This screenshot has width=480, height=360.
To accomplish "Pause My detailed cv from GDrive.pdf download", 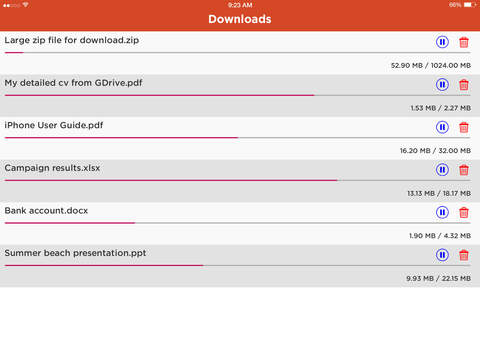I will [442, 85].
